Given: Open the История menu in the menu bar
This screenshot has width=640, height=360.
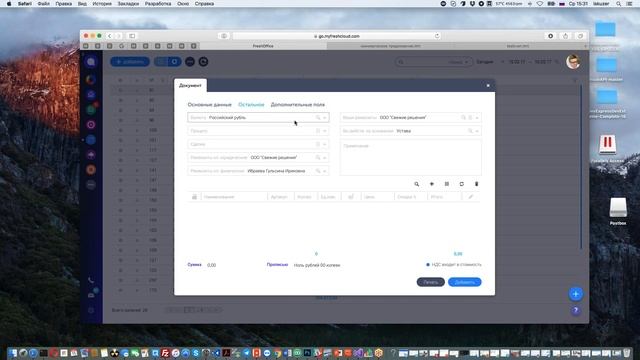Looking at the screenshot, I should pyautogui.click(x=102, y=4).
